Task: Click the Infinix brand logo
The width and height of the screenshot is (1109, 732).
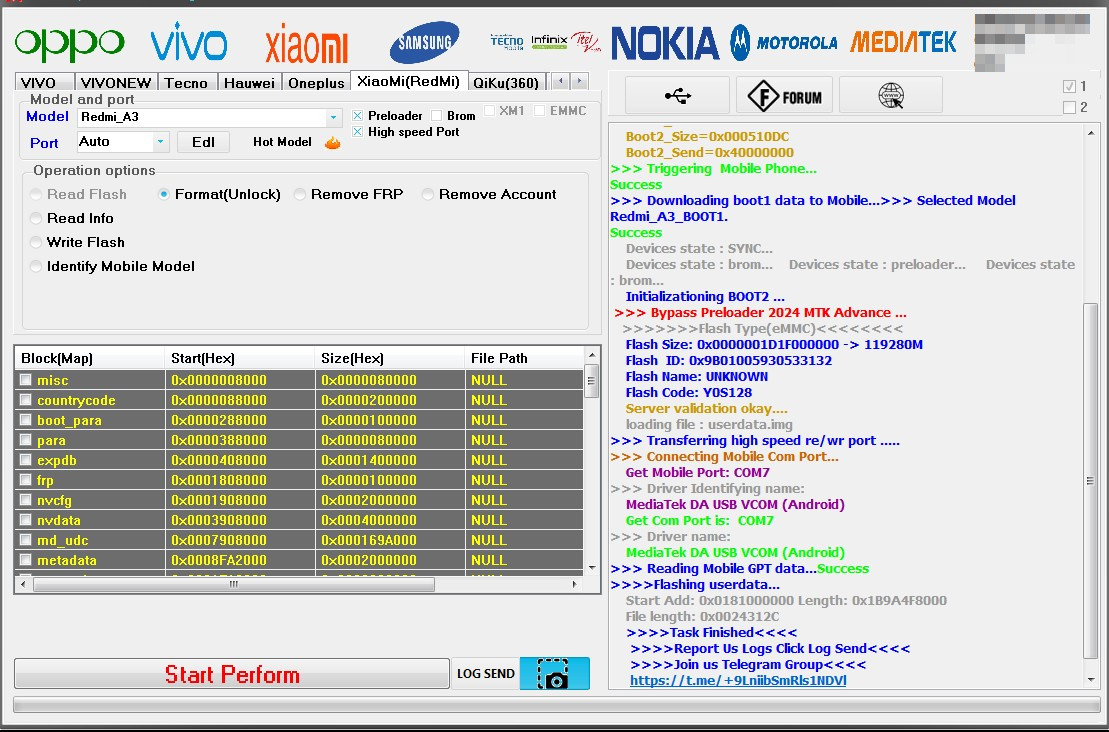Action: (x=549, y=42)
